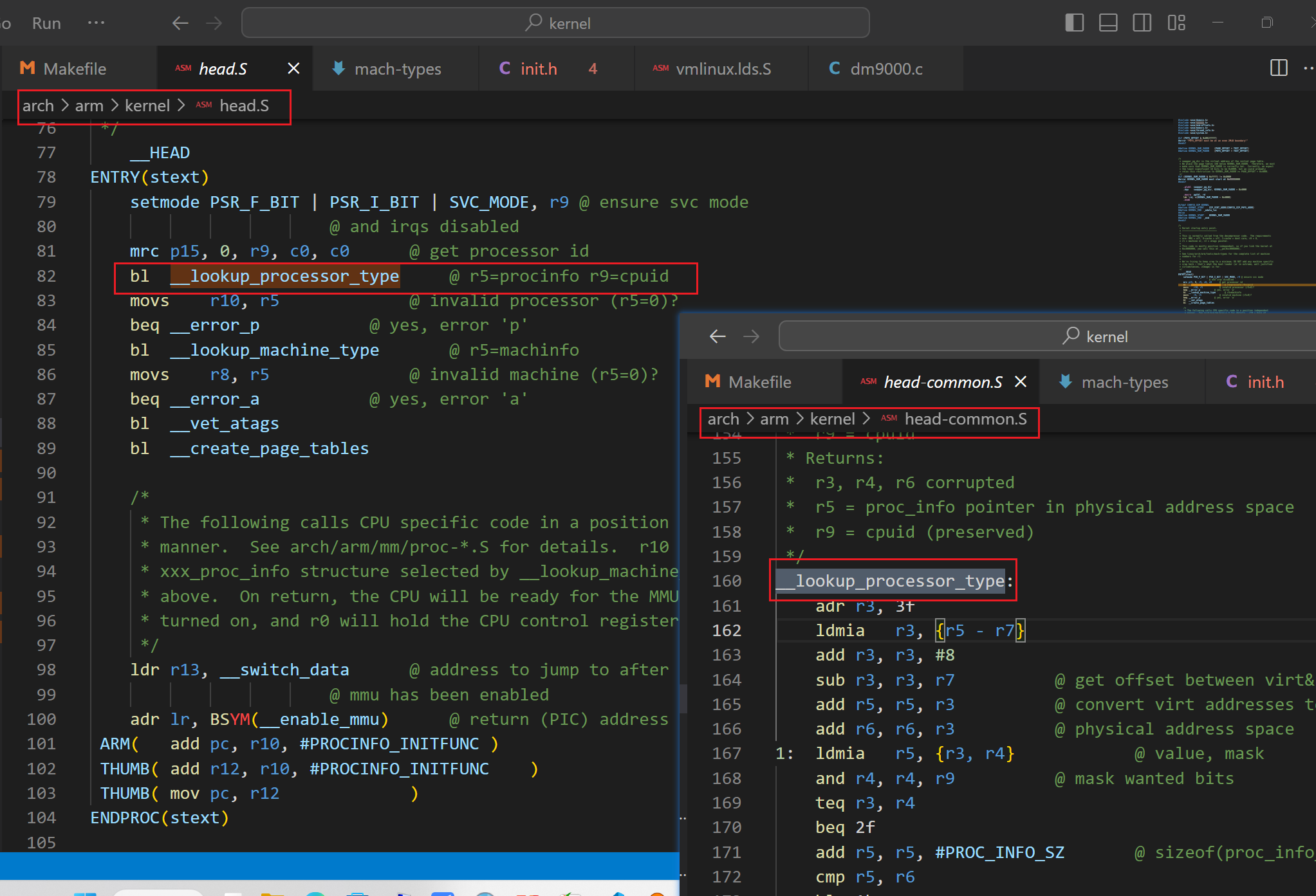Click the ASM icon on vmlinux.lds.S tab
Image resolution: width=1316 pixels, height=896 pixels.
coord(661,68)
